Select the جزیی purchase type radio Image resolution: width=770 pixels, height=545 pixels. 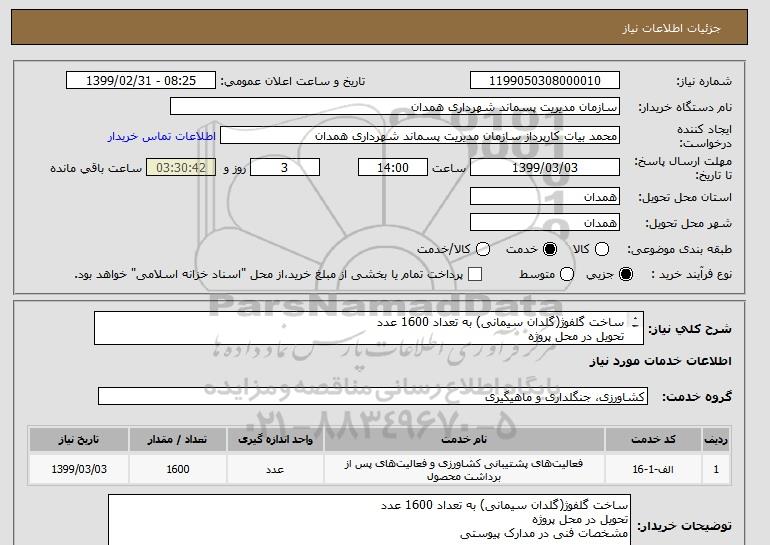[626, 274]
